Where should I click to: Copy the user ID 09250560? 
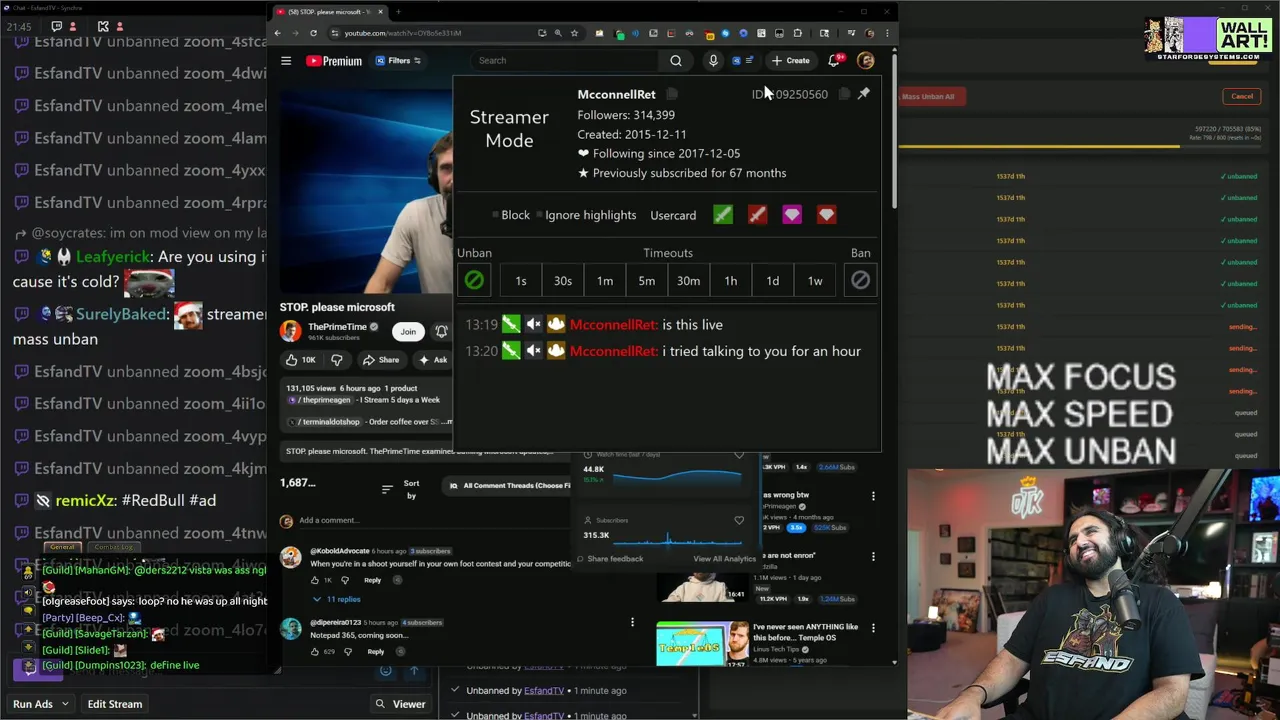coord(845,94)
